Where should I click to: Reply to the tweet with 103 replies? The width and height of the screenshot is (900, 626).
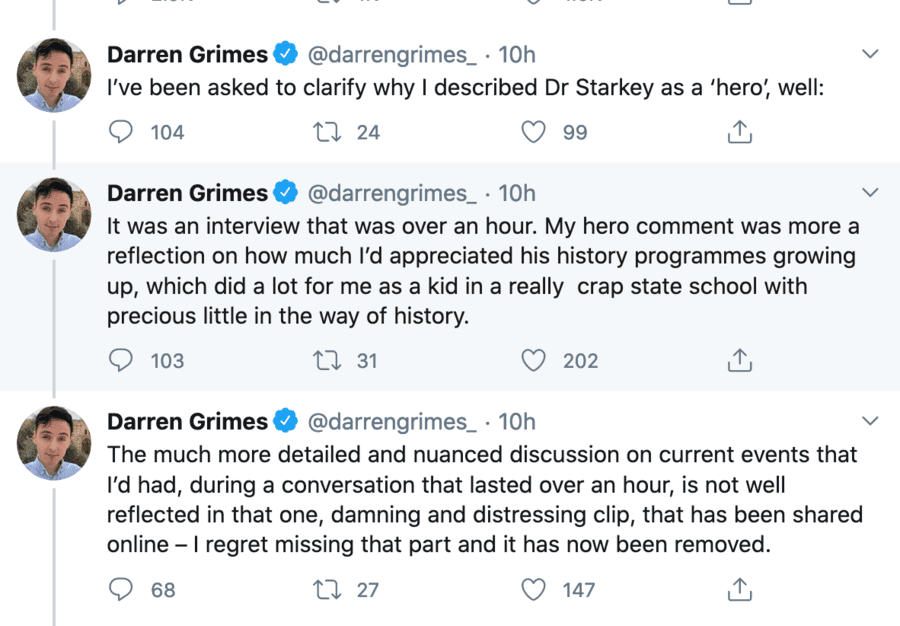121,360
